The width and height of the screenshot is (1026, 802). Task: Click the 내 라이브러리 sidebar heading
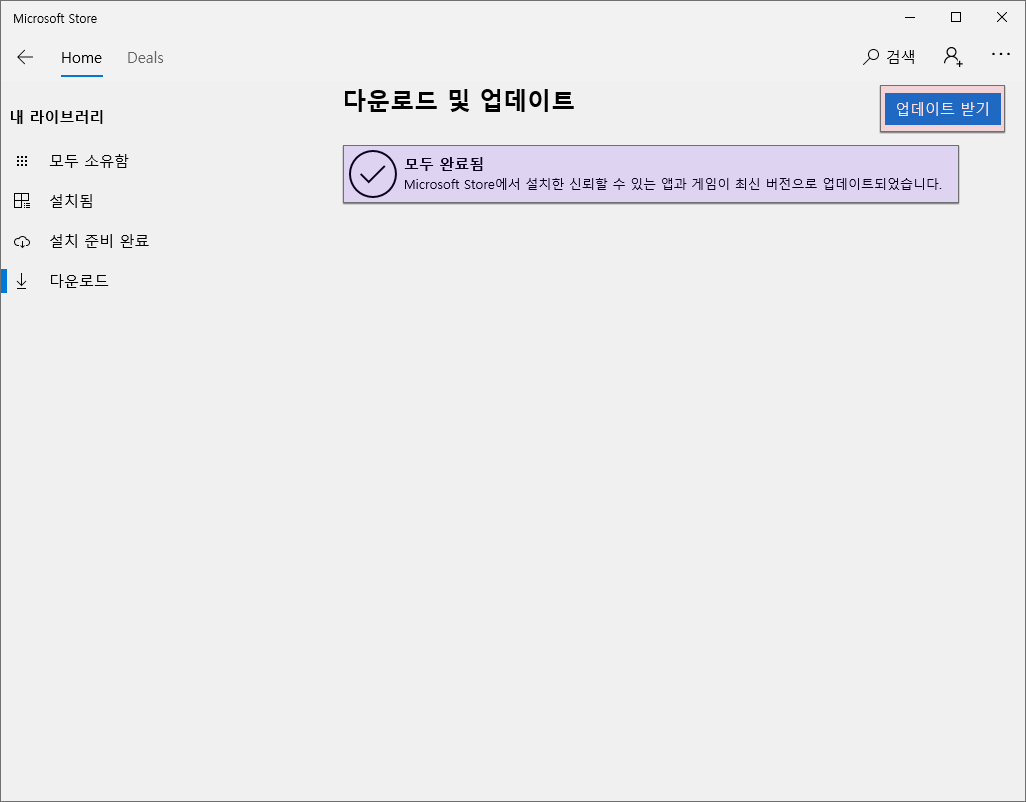[57, 117]
